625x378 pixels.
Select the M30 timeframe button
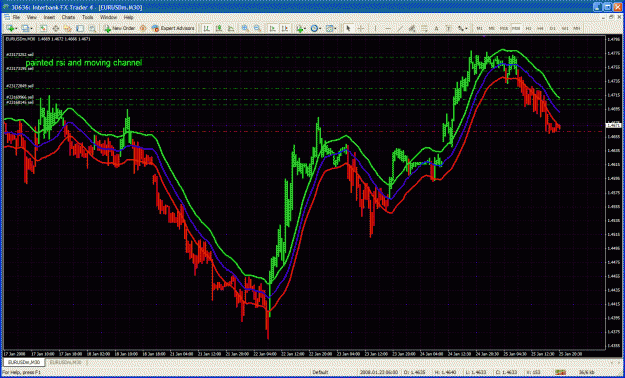click(x=516, y=28)
